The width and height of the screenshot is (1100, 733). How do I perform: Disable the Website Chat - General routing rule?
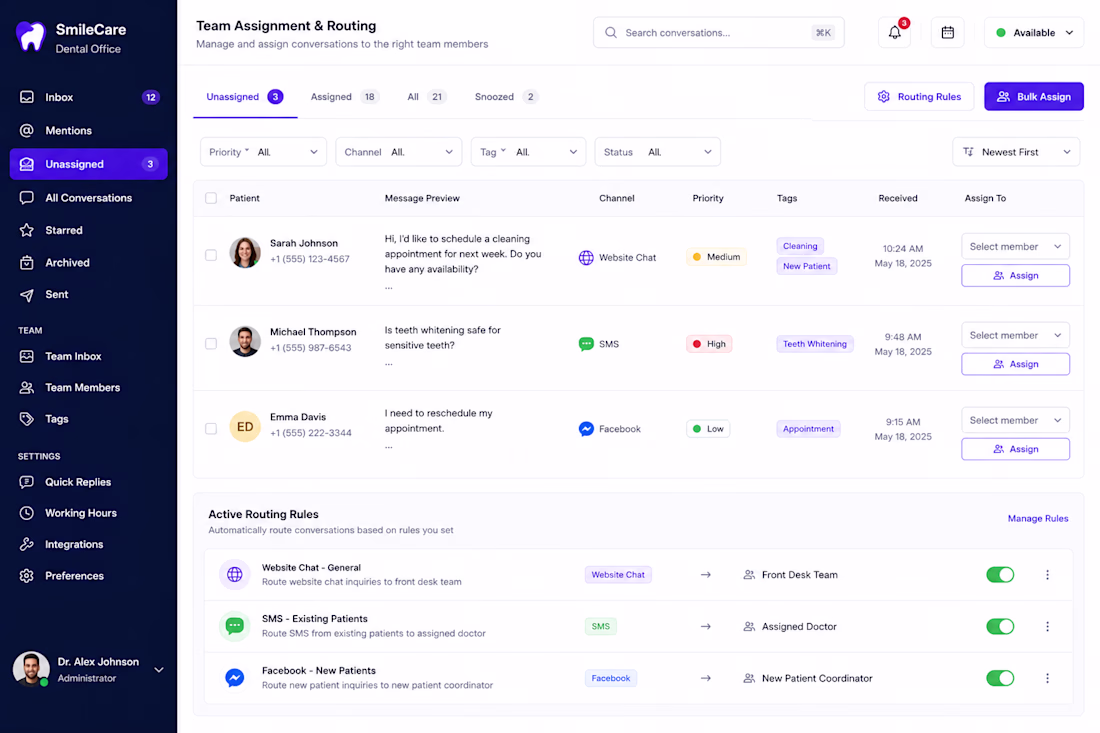point(1000,574)
